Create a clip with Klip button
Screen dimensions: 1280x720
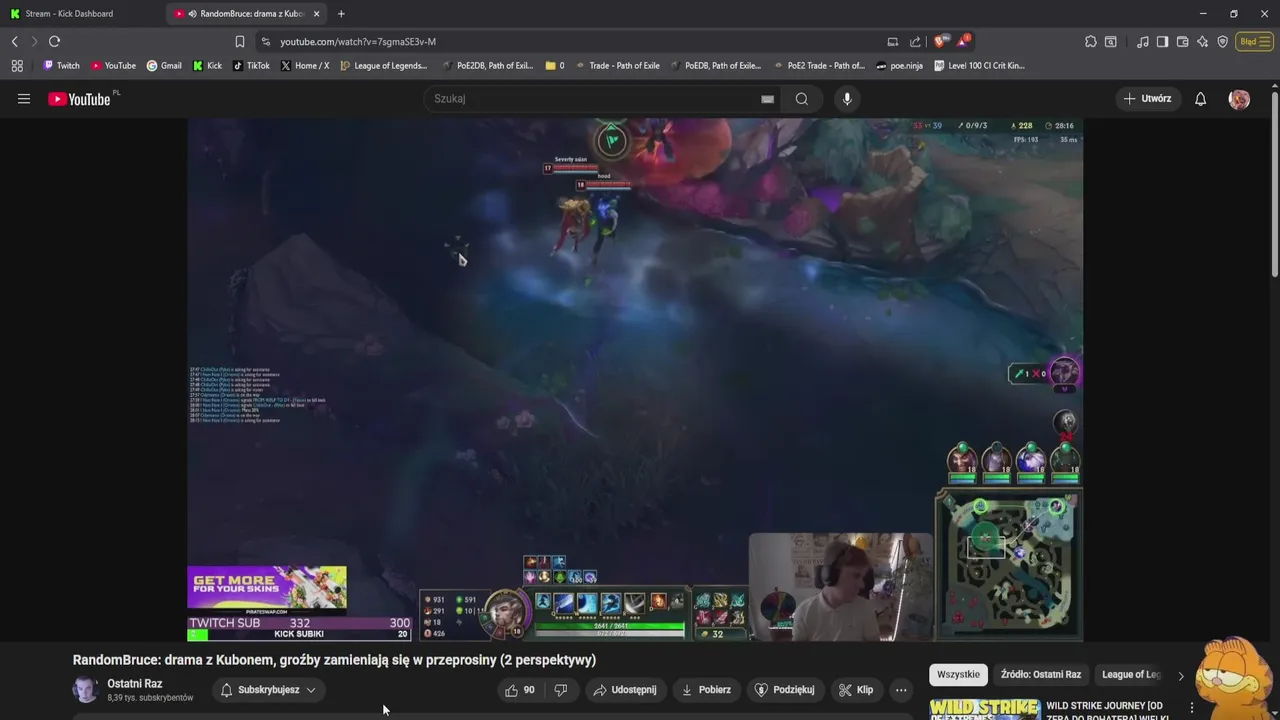point(856,690)
